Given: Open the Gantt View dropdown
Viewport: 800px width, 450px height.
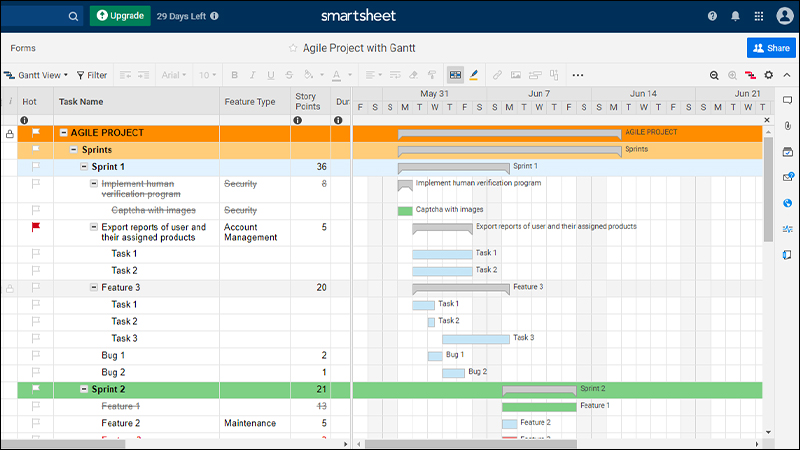Looking at the screenshot, I should (36, 75).
